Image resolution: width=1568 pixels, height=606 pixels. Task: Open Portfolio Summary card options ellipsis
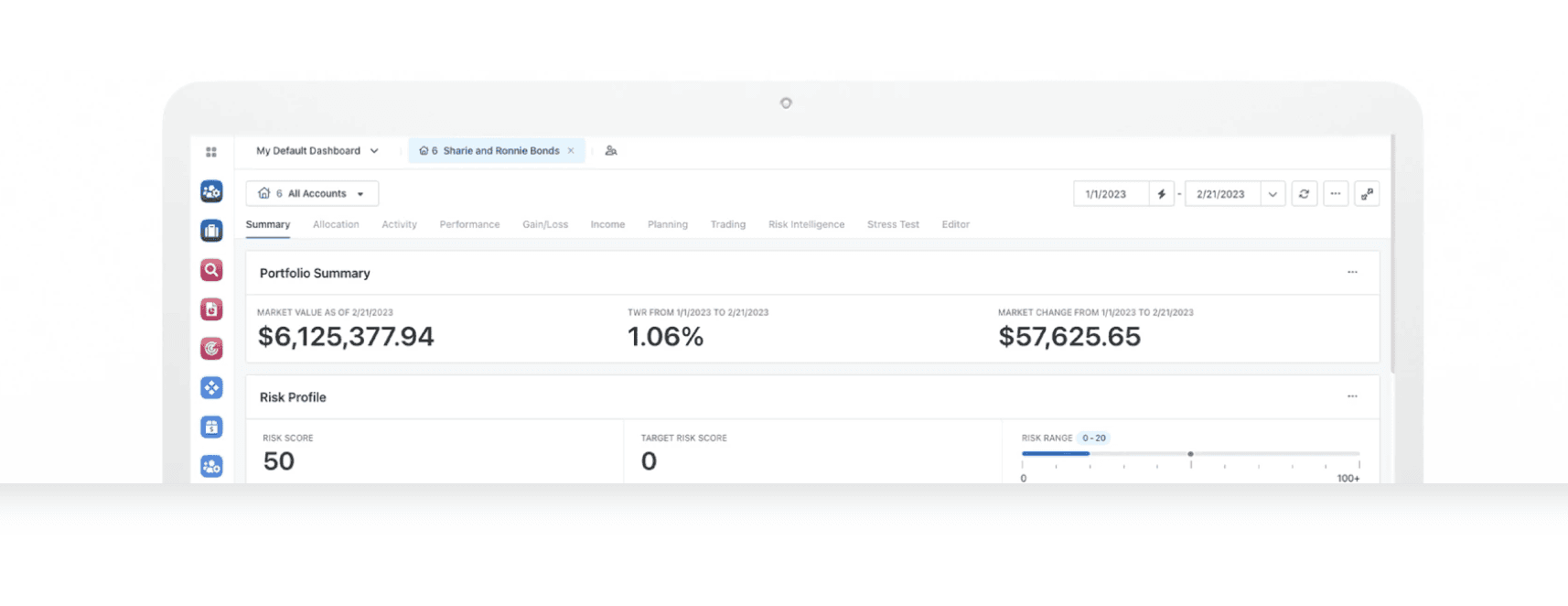point(1352,272)
